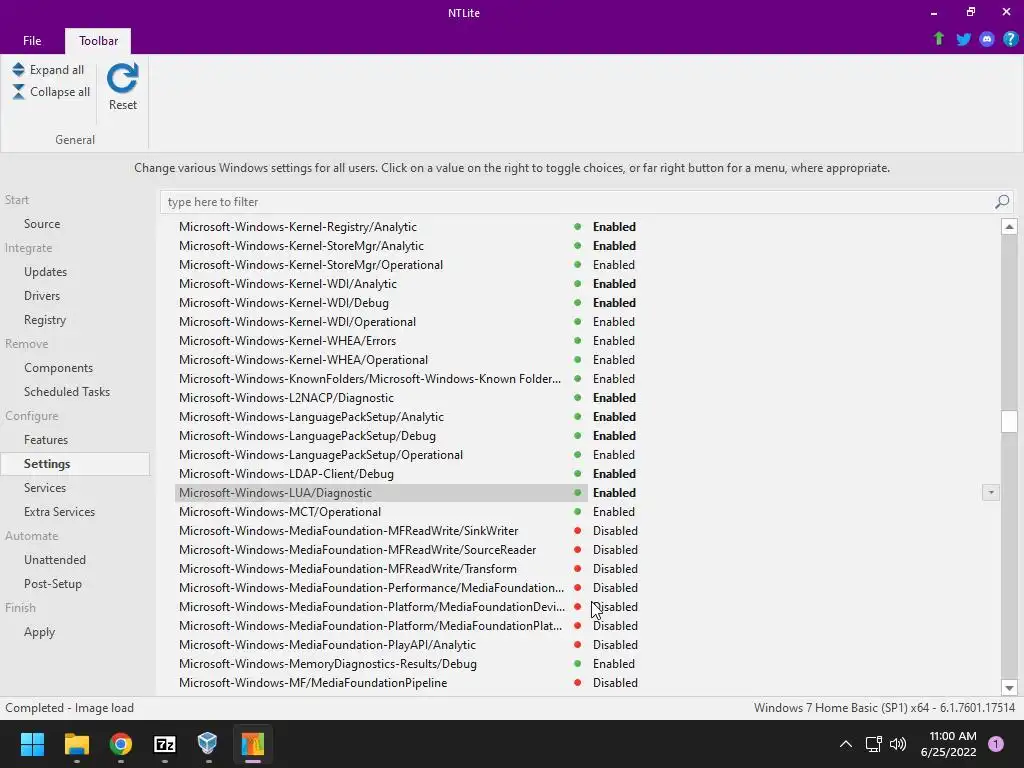Open VirtualBox from taskbar
1024x768 pixels.
[208, 743]
